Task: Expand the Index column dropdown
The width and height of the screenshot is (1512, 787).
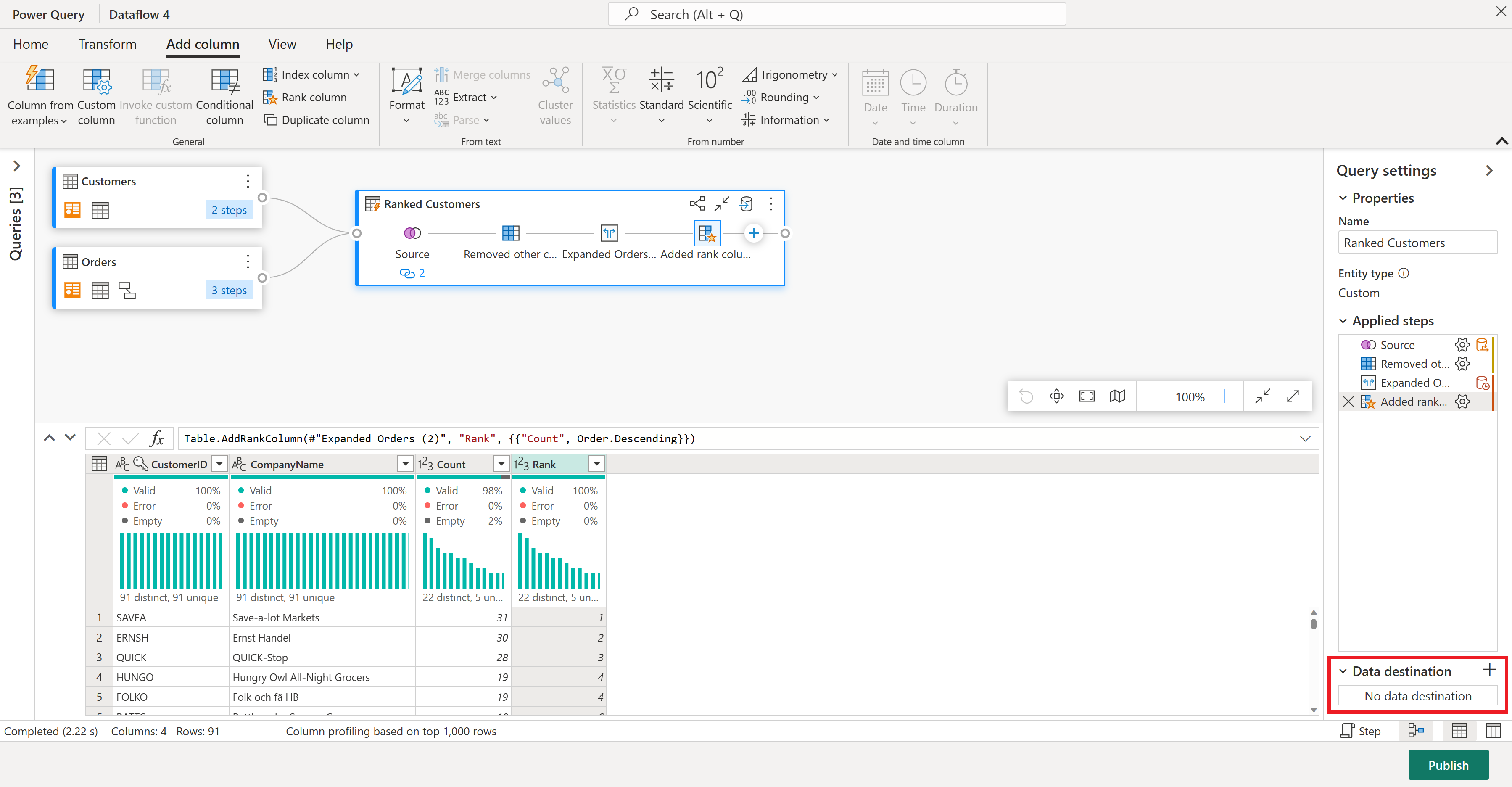Action: click(357, 74)
